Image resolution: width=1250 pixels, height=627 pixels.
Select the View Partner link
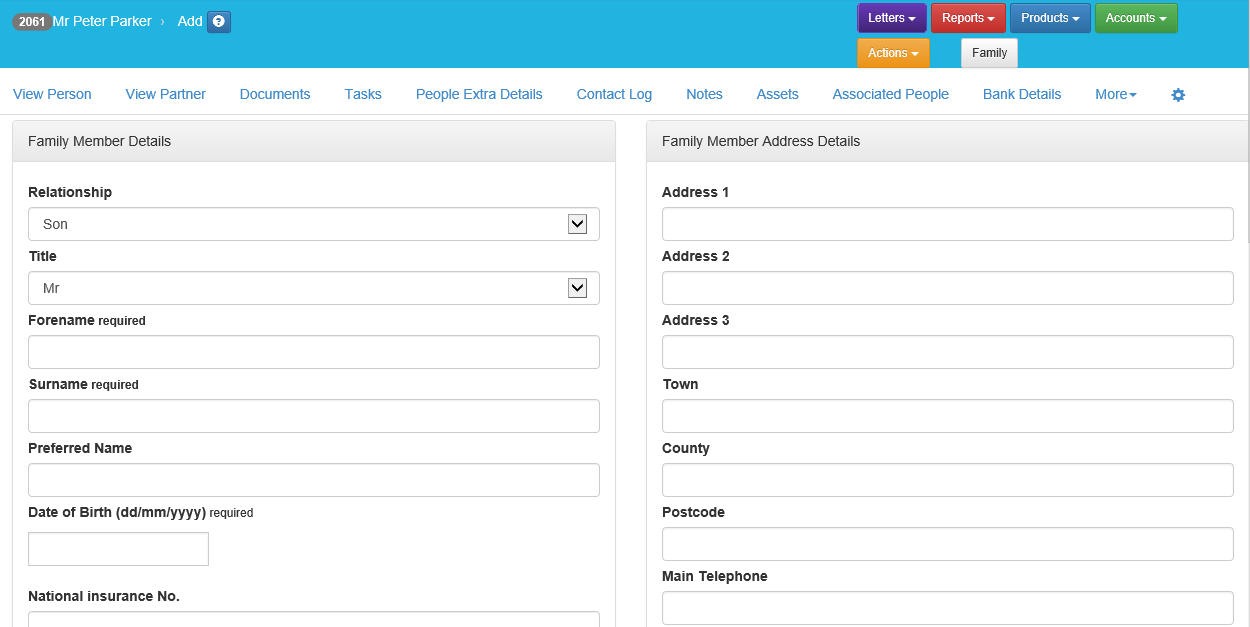[x=165, y=94]
